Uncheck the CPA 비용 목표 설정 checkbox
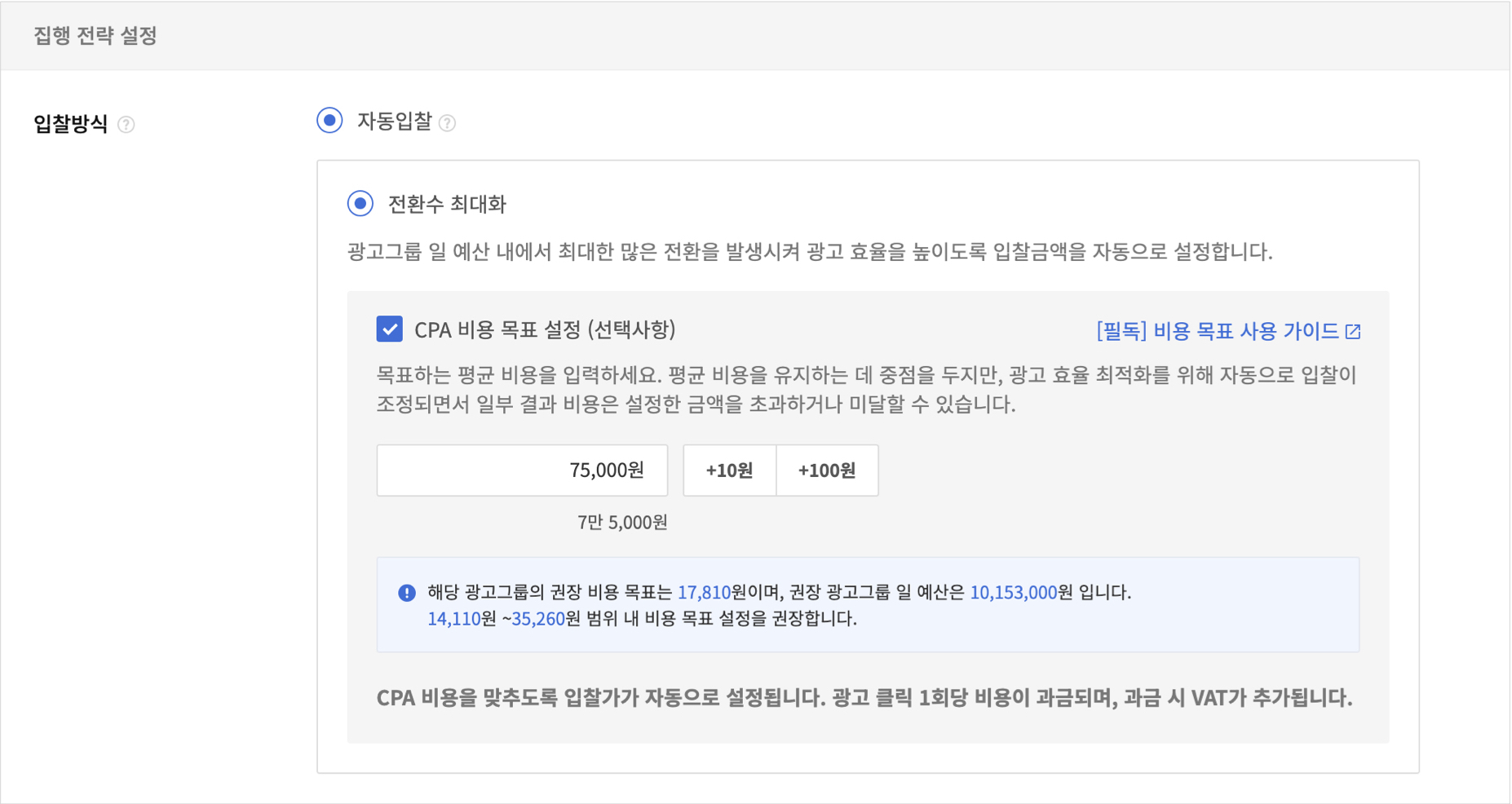Screen dimensions: 1512x804 pos(390,329)
